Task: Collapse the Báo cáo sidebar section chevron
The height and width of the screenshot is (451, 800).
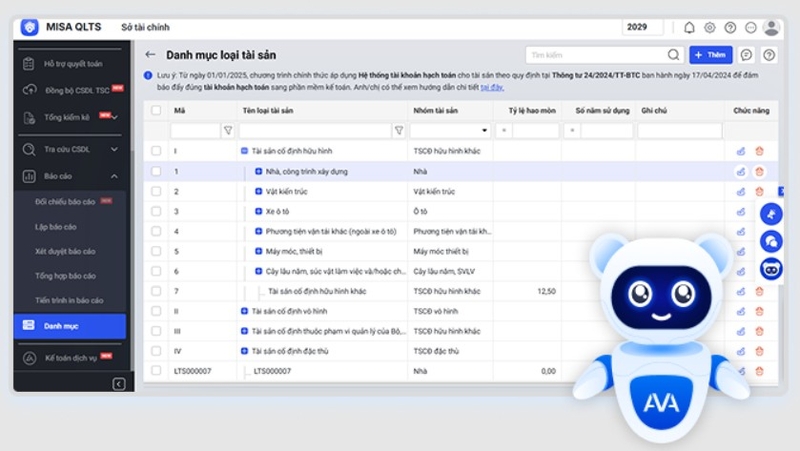Action: pos(114,176)
